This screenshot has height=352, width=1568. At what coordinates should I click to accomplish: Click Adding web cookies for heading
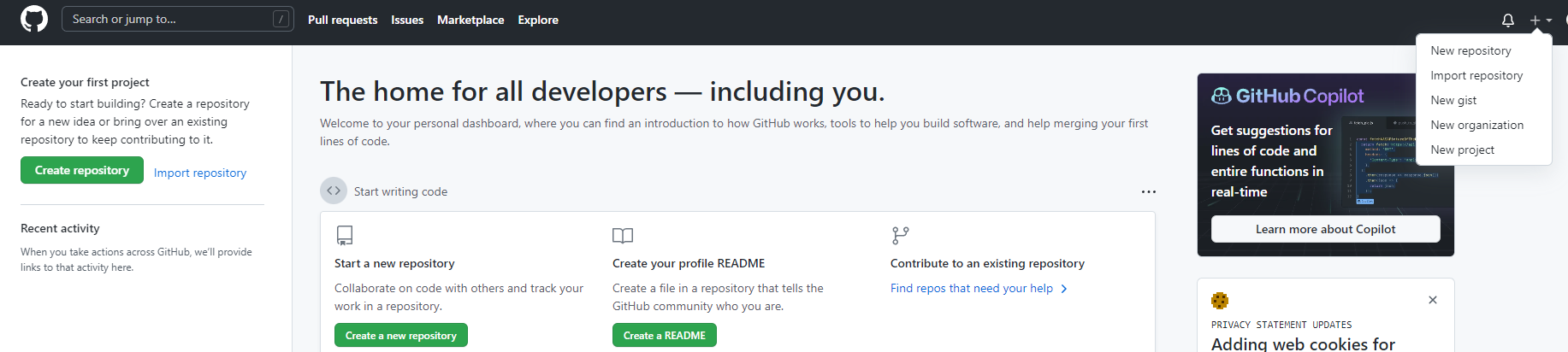click(1303, 343)
